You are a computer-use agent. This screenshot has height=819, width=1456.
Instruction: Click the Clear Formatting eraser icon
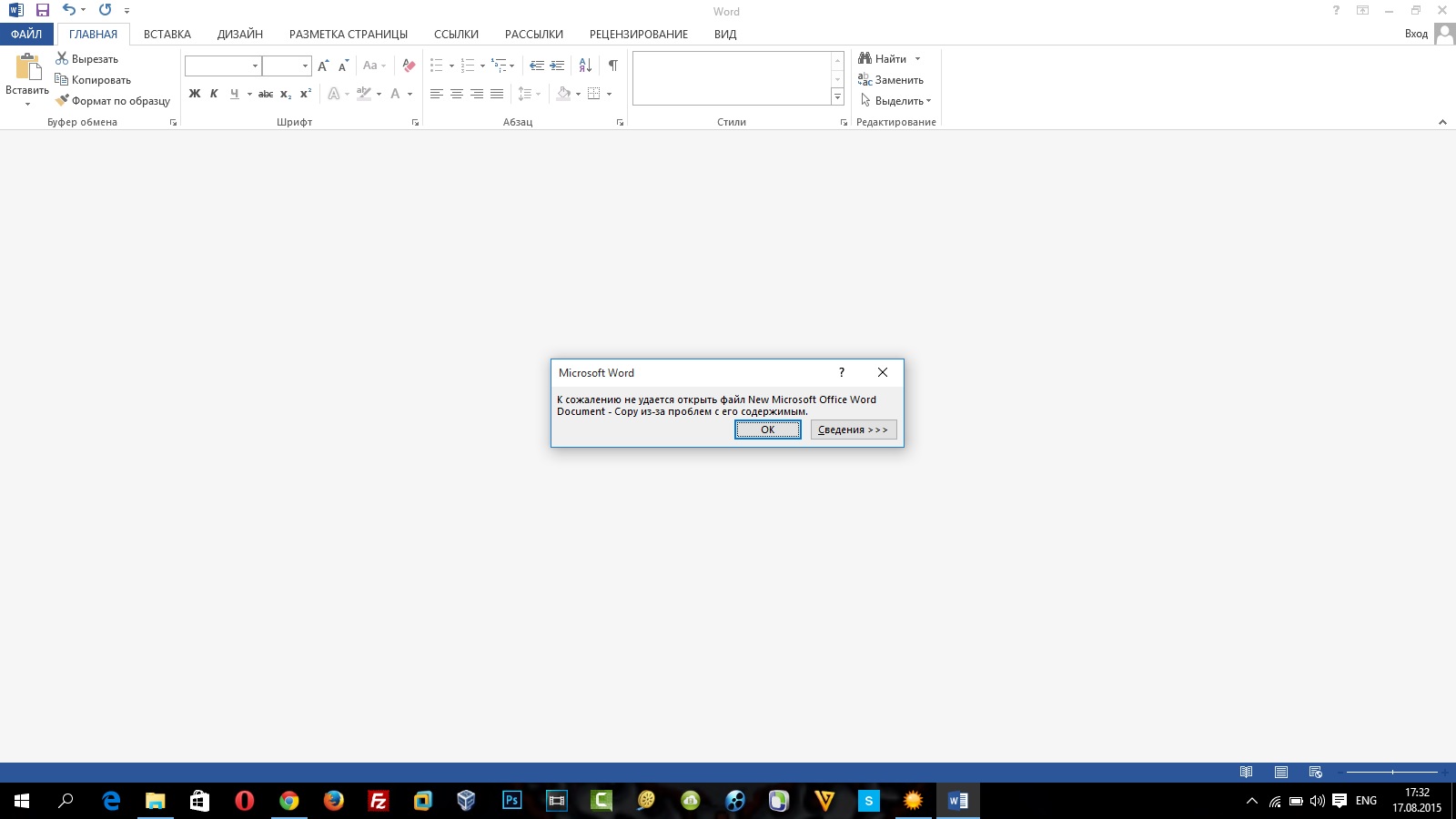tap(409, 66)
